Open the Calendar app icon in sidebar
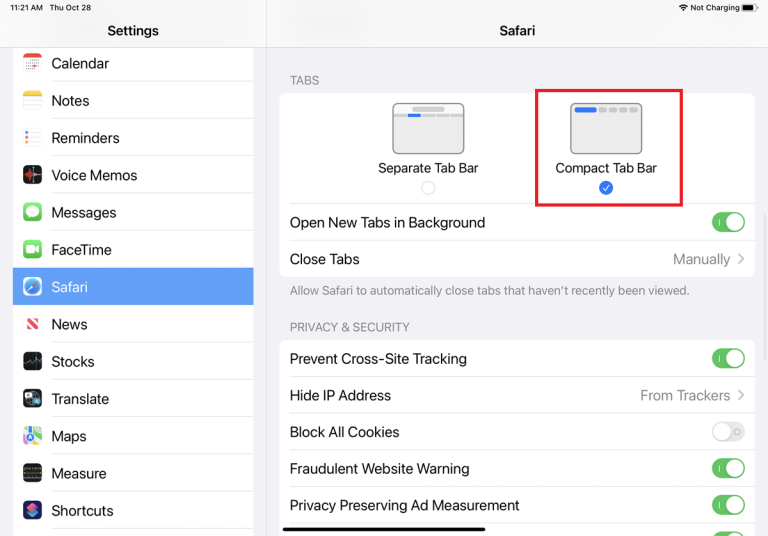This screenshot has height=536, width=768. (x=33, y=63)
